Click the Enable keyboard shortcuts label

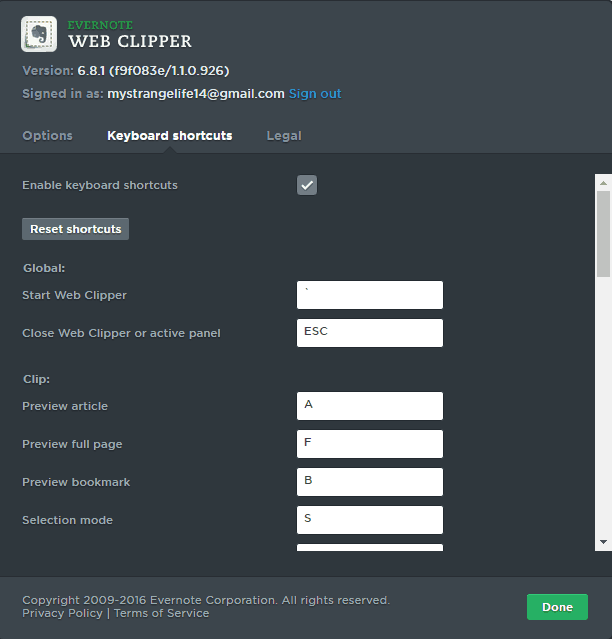(100, 185)
